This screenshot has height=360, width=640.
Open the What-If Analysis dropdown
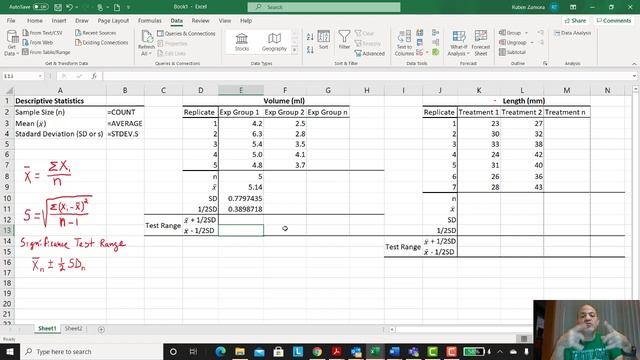(x=458, y=43)
